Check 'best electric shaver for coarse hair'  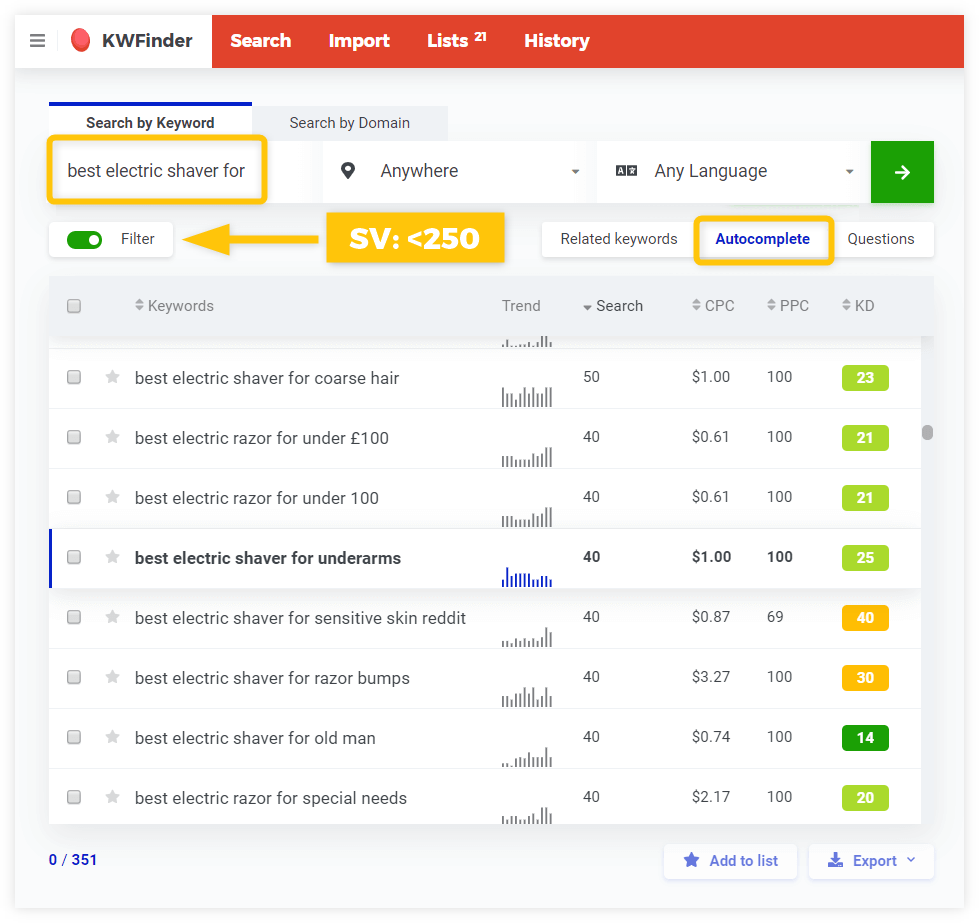pos(74,377)
